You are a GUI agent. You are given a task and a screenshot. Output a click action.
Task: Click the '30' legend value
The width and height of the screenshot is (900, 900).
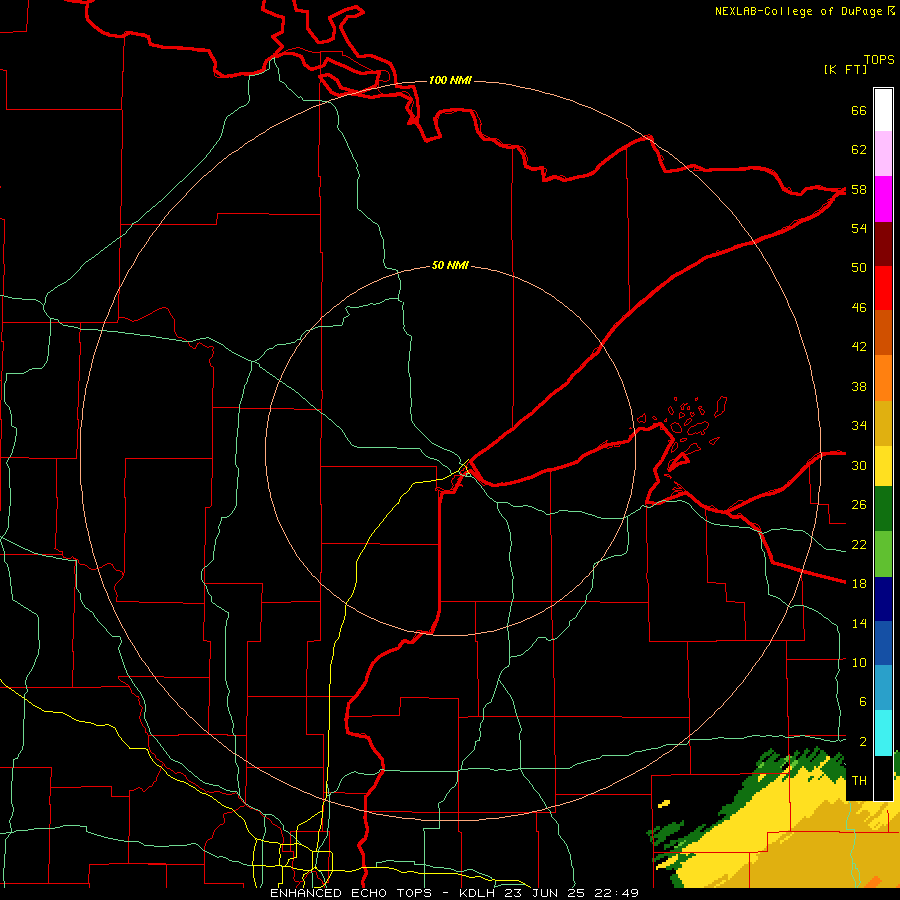pos(859,465)
